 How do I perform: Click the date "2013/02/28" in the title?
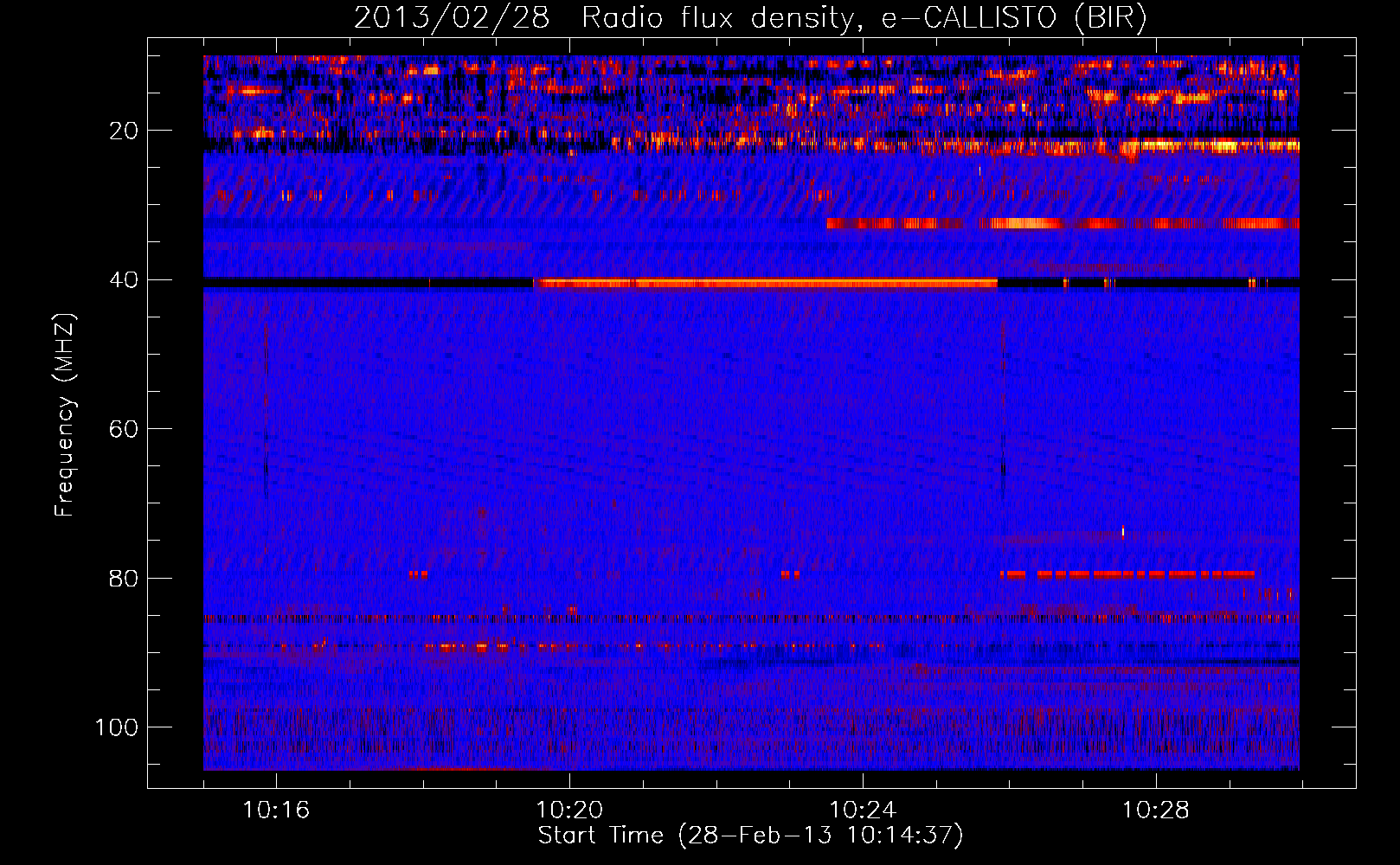point(452,18)
